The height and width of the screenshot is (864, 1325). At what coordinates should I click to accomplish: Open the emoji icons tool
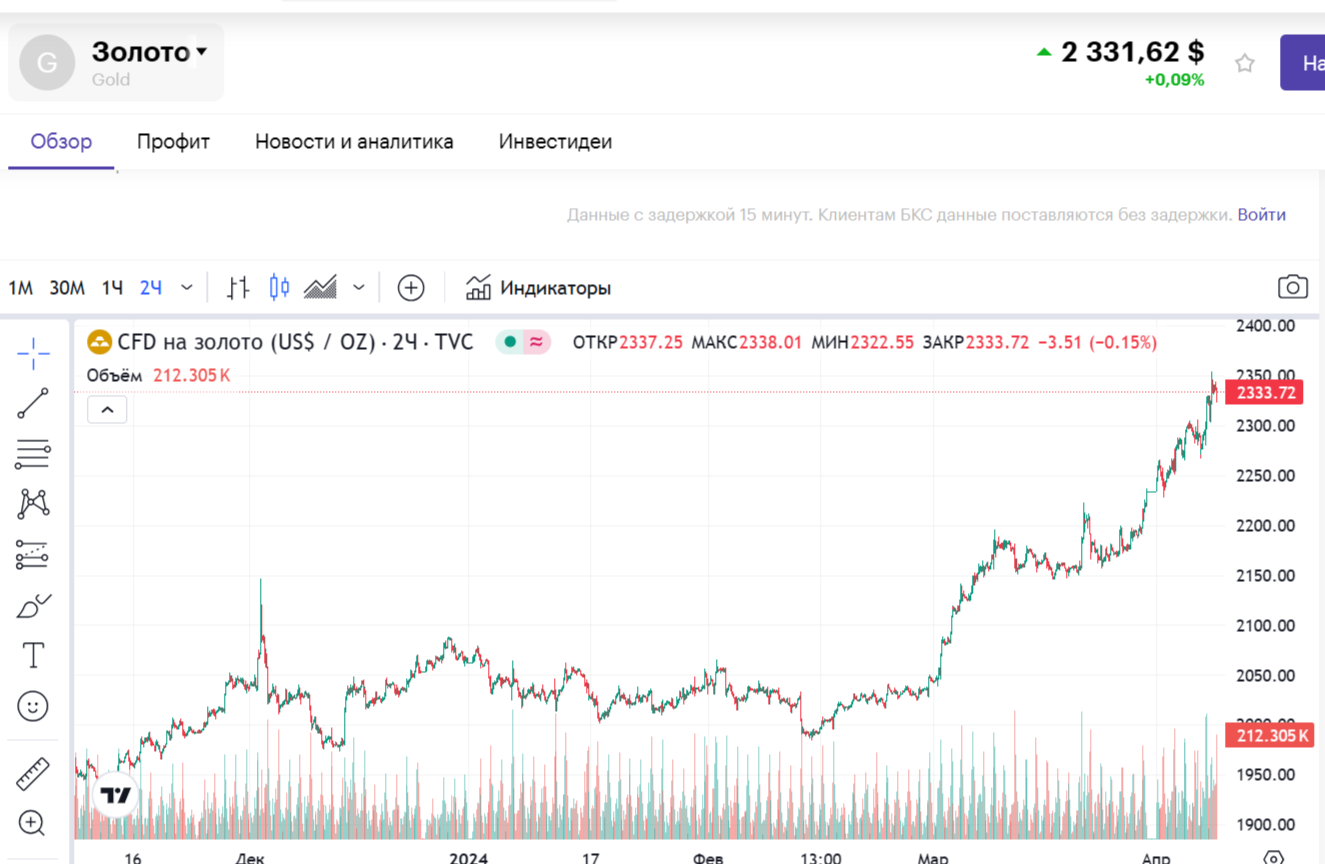click(x=33, y=707)
